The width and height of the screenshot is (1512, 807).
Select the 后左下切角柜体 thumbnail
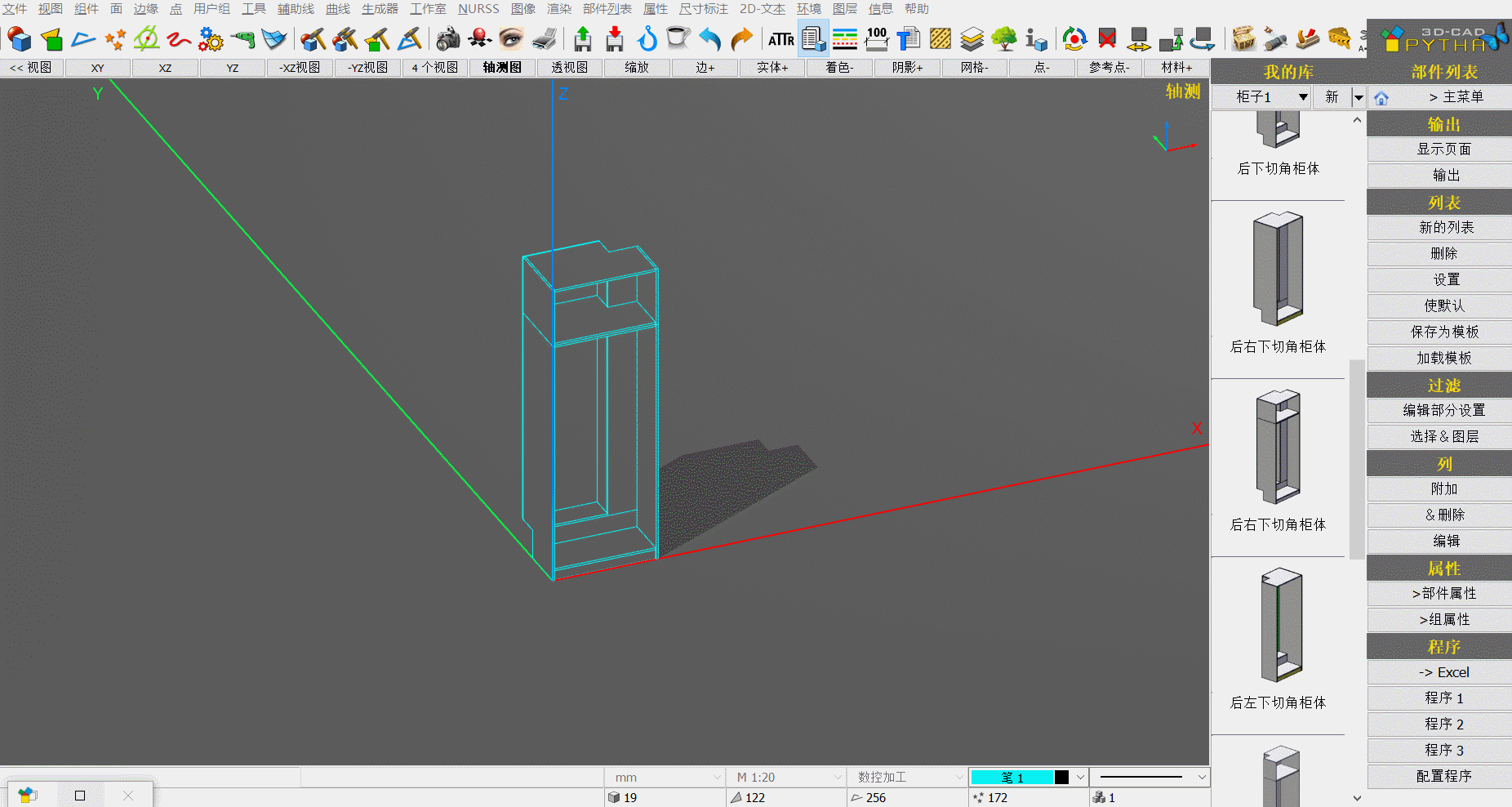(1280, 626)
